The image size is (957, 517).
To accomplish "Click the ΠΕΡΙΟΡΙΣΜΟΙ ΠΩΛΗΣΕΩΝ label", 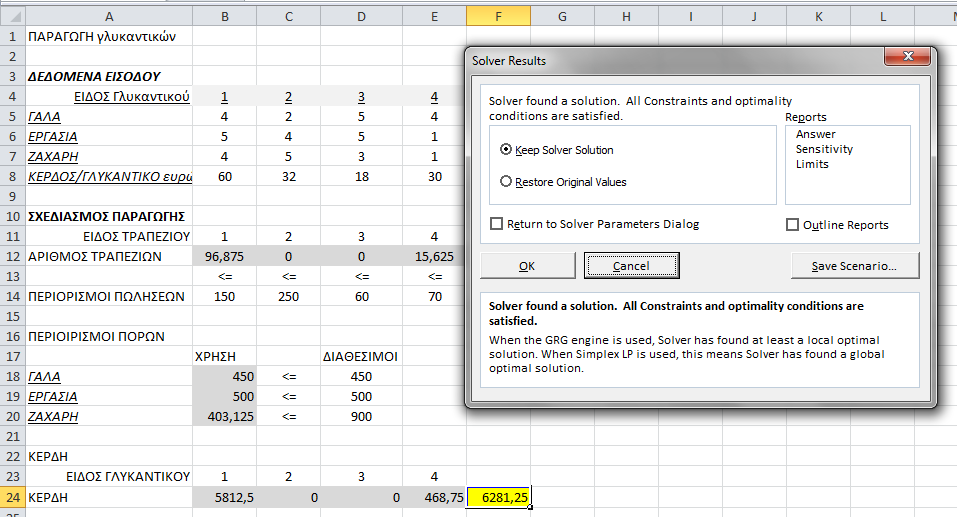I will point(109,297).
